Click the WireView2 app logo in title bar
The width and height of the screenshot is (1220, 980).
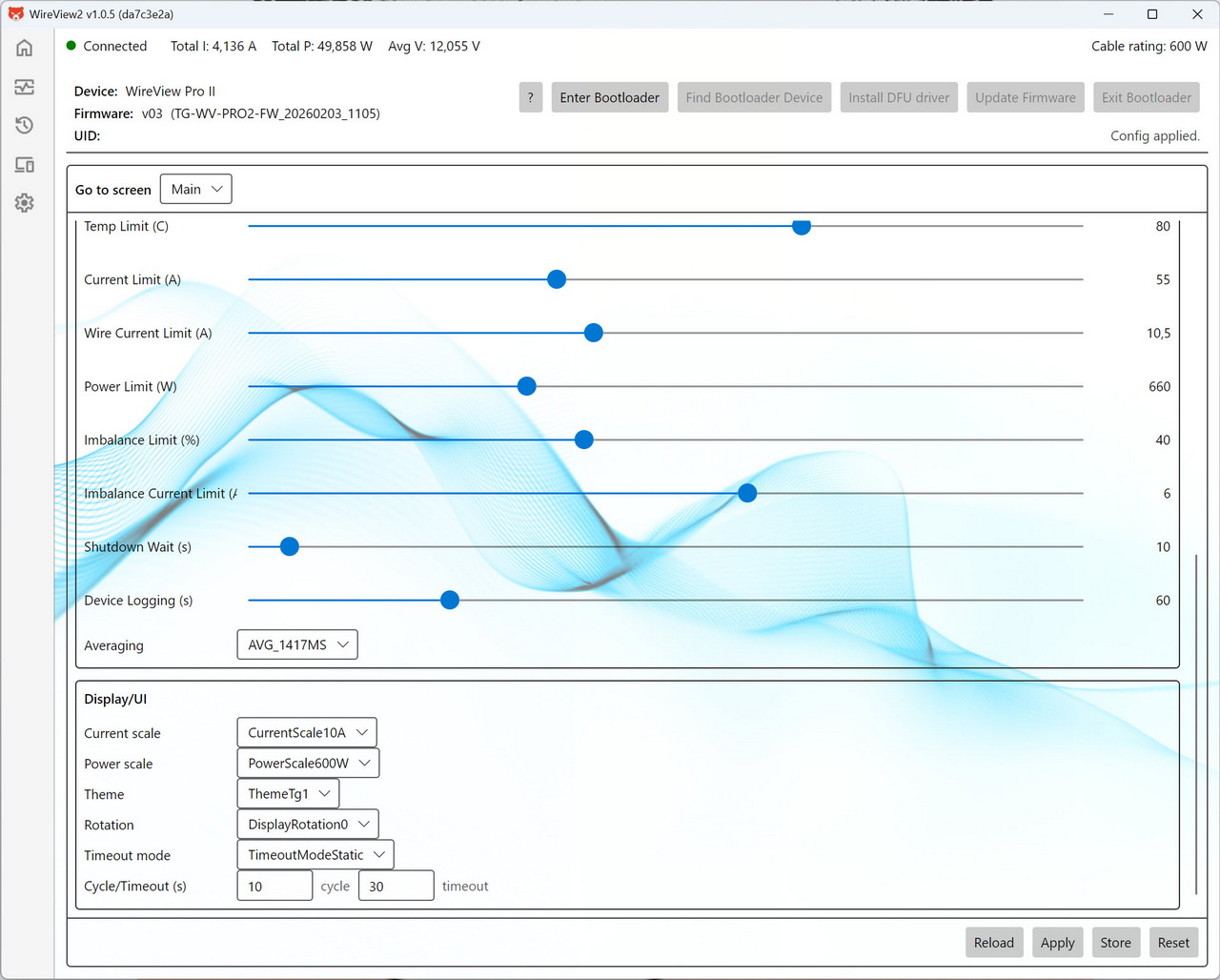click(15, 14)
